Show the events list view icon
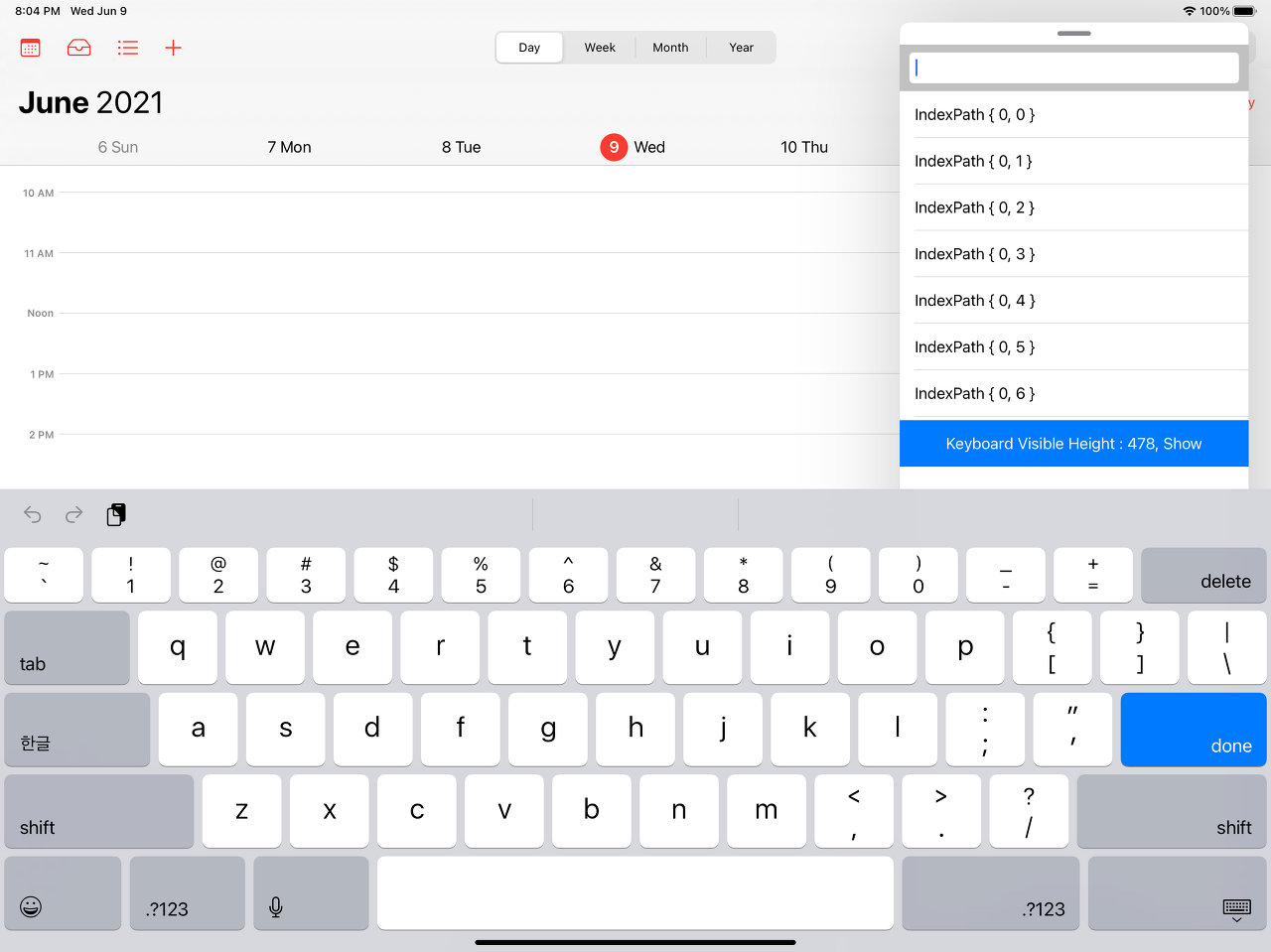 point(127,48)
